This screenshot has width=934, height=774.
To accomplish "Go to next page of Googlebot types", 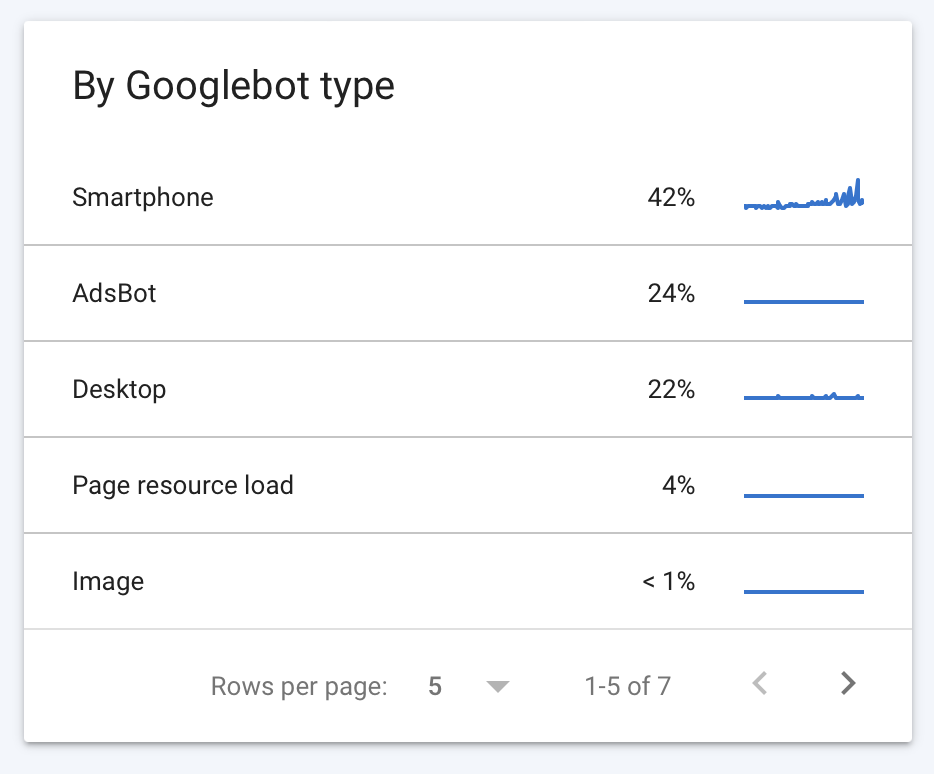I will click(x=848, y=683).
